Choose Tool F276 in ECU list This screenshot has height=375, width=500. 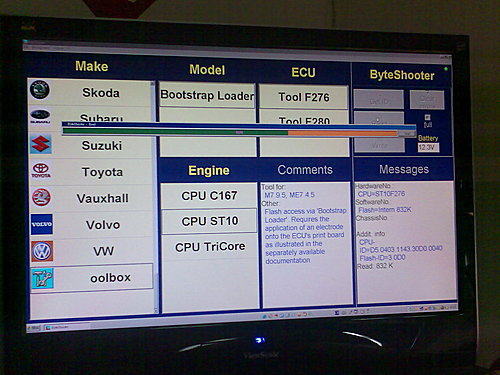click(304, 97)
